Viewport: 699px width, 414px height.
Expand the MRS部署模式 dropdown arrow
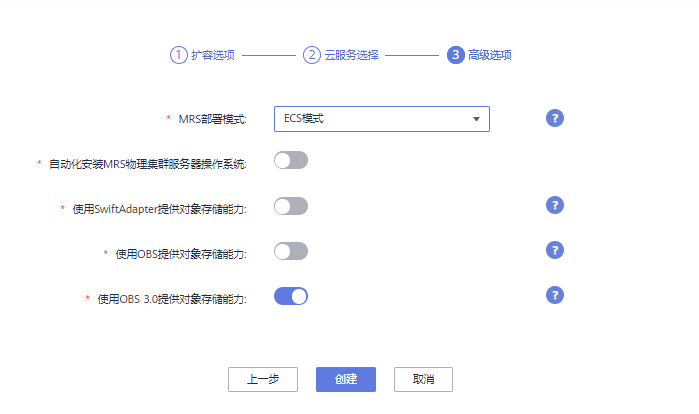coord(477,119)
